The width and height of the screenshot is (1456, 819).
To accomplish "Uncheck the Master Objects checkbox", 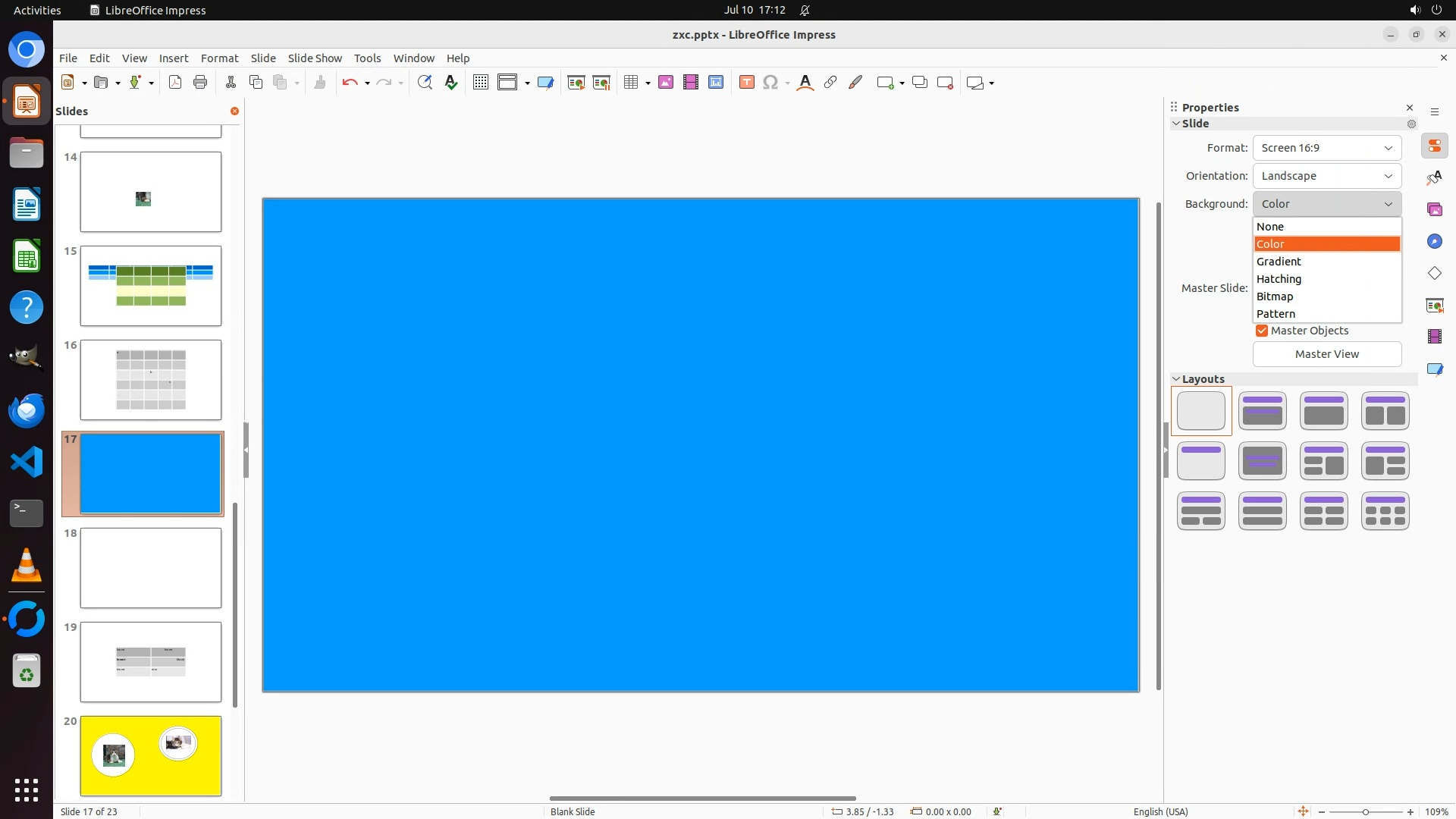I will pyautogui.click(x=1262, y=331).
